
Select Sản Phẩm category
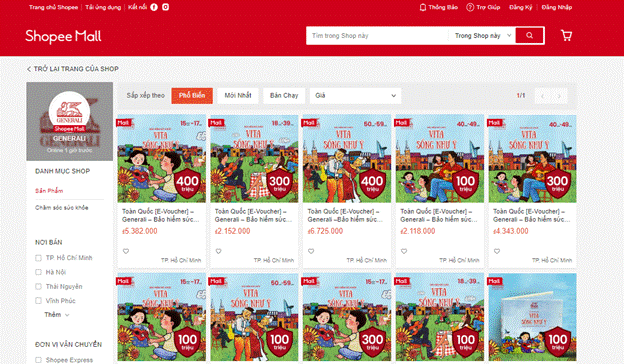[x=49, y=191]
